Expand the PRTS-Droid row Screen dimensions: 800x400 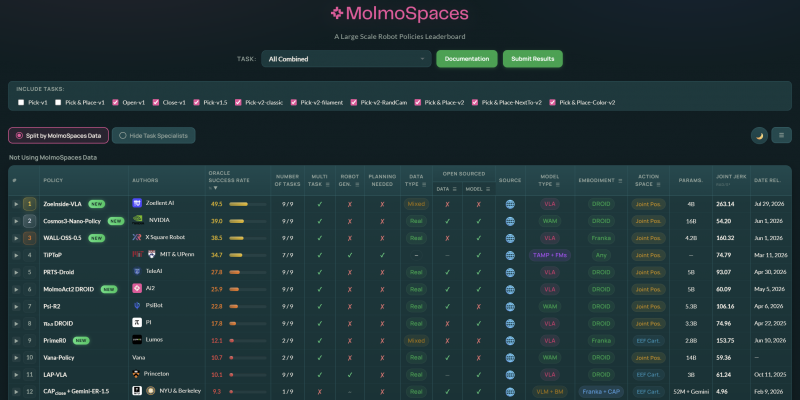16,272
